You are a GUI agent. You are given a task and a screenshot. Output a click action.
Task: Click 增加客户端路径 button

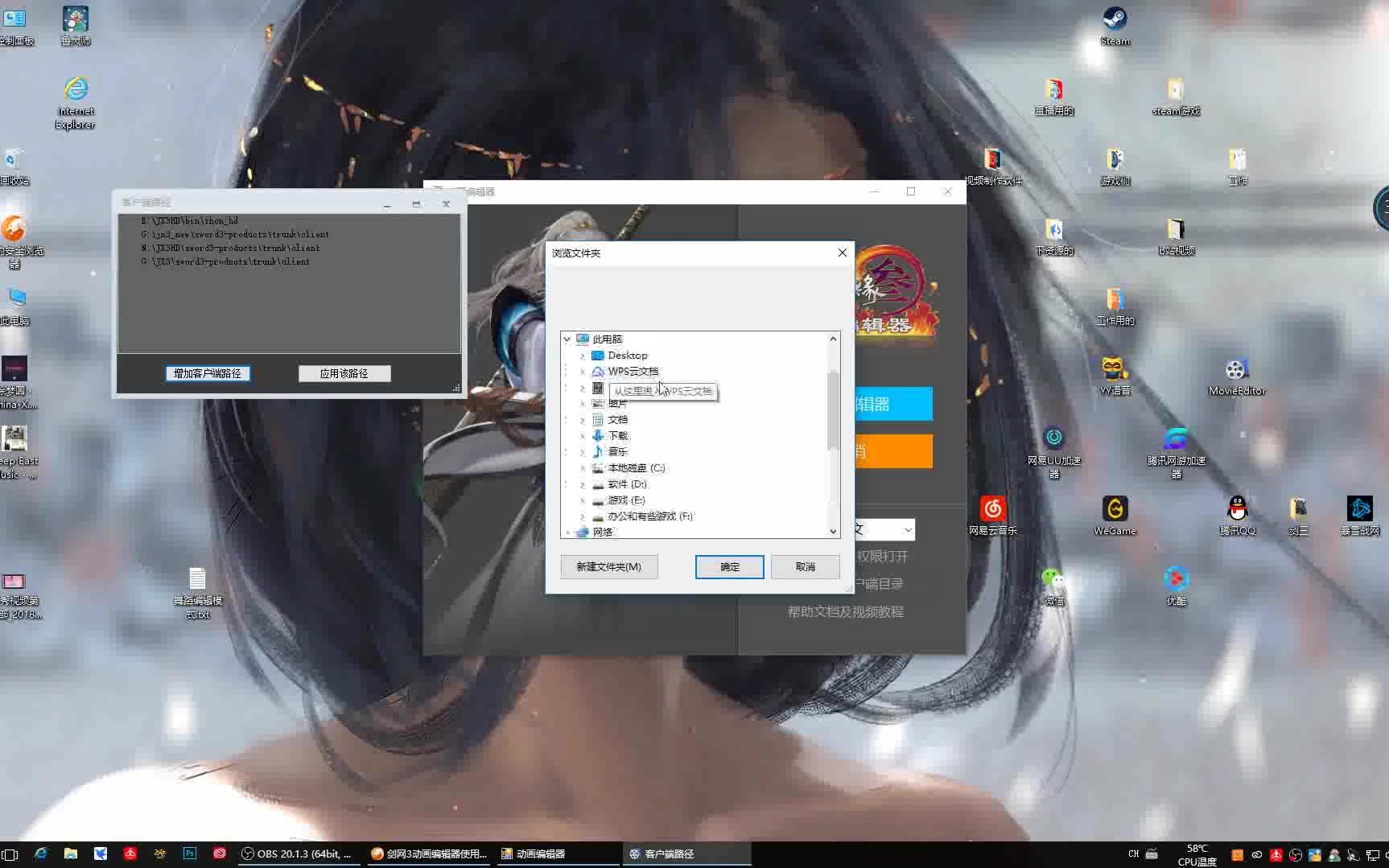point(208,373)
